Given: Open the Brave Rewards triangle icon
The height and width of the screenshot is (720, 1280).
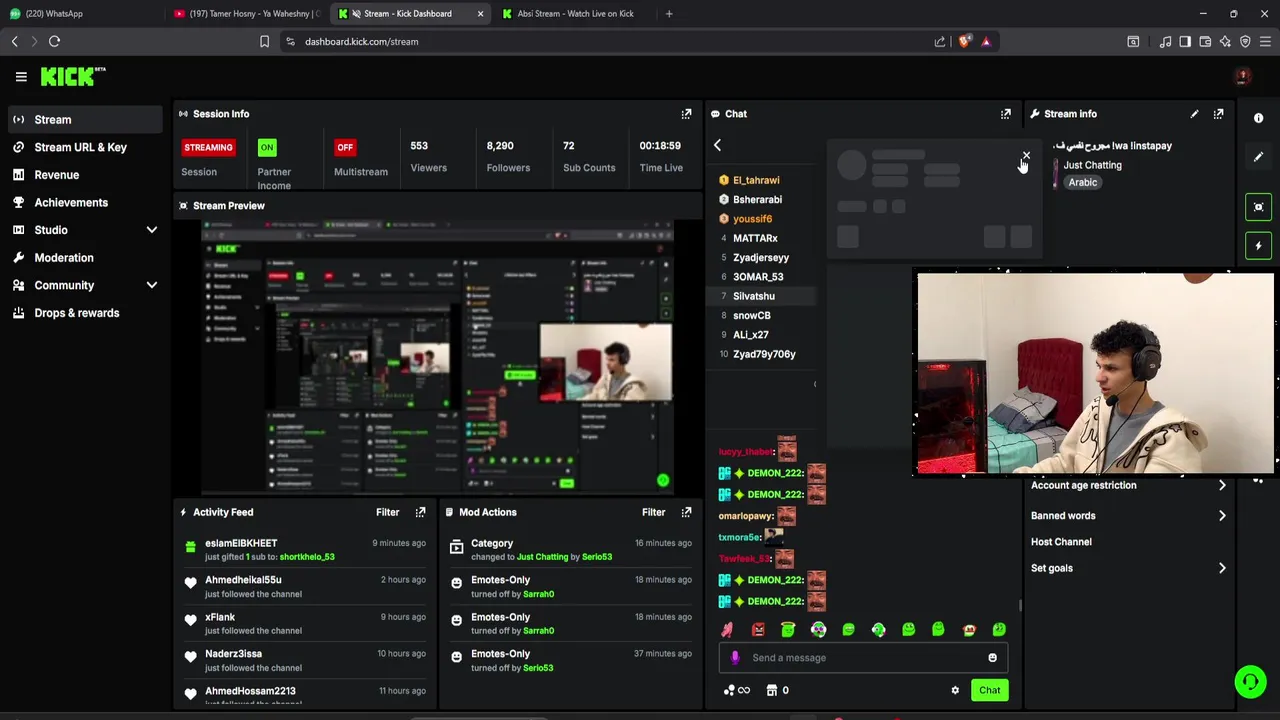Looking at the screenshot, I should (986, 41).
